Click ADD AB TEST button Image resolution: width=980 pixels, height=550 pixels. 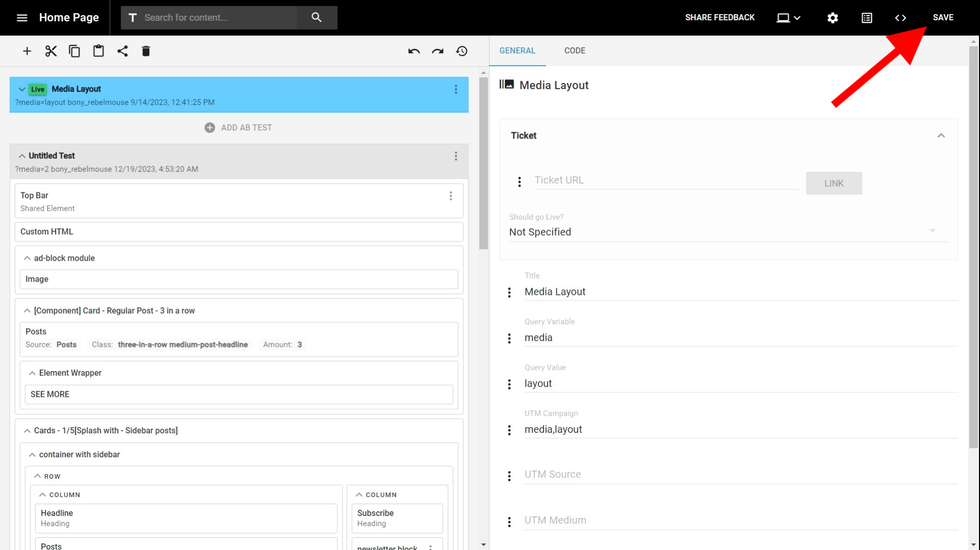[x=238, y=128]
